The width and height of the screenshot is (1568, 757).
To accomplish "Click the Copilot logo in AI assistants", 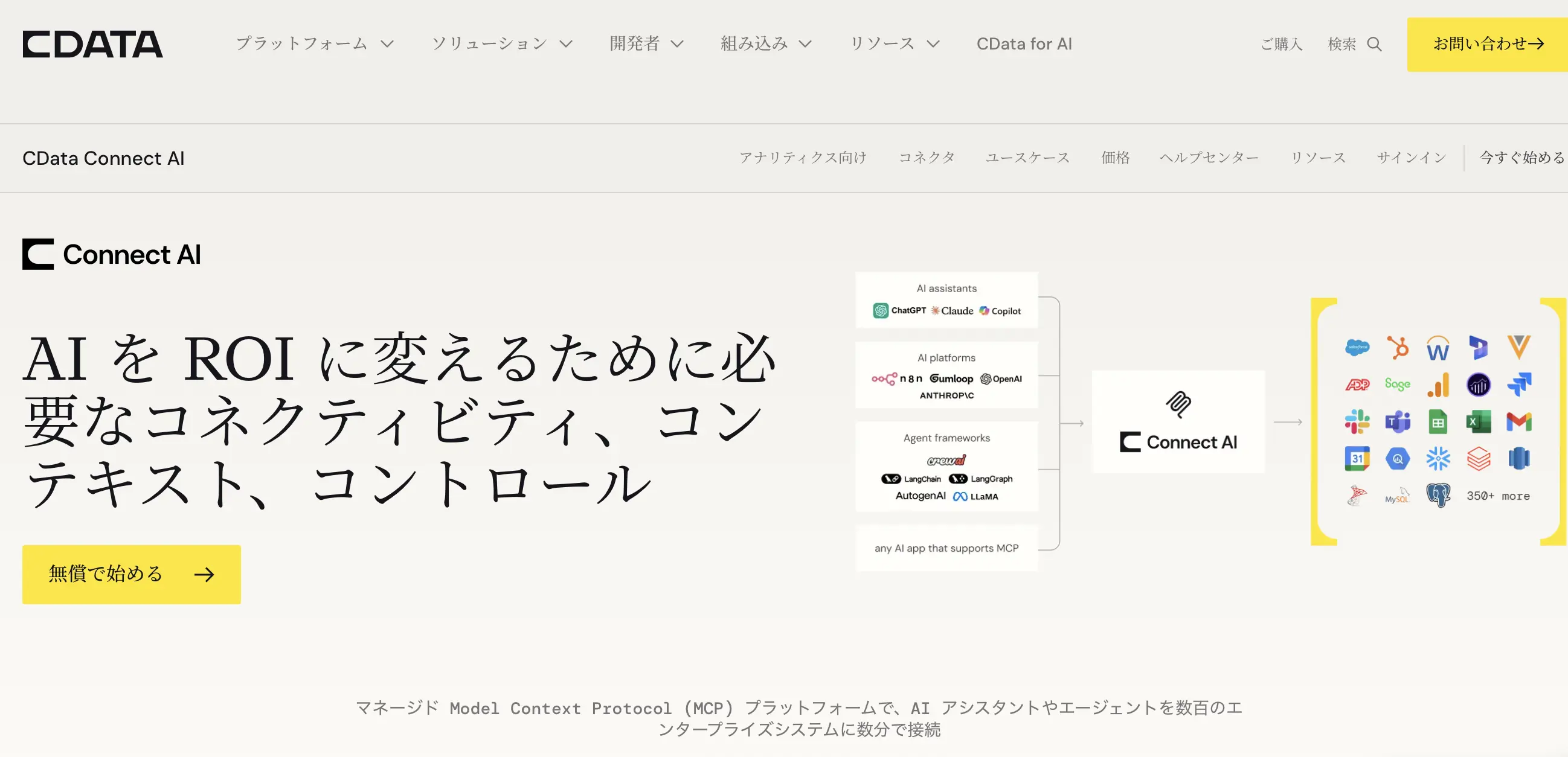I will tap(1000, 311).
